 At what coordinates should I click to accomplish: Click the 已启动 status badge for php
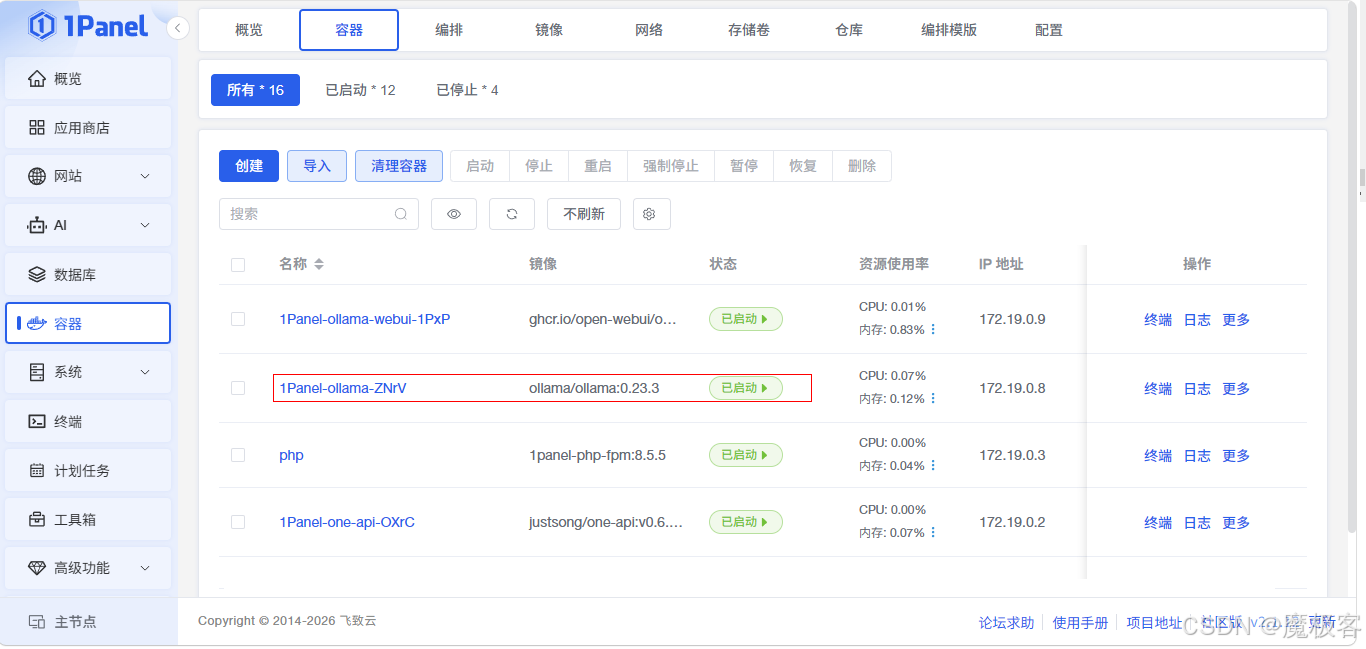(746, 455)
